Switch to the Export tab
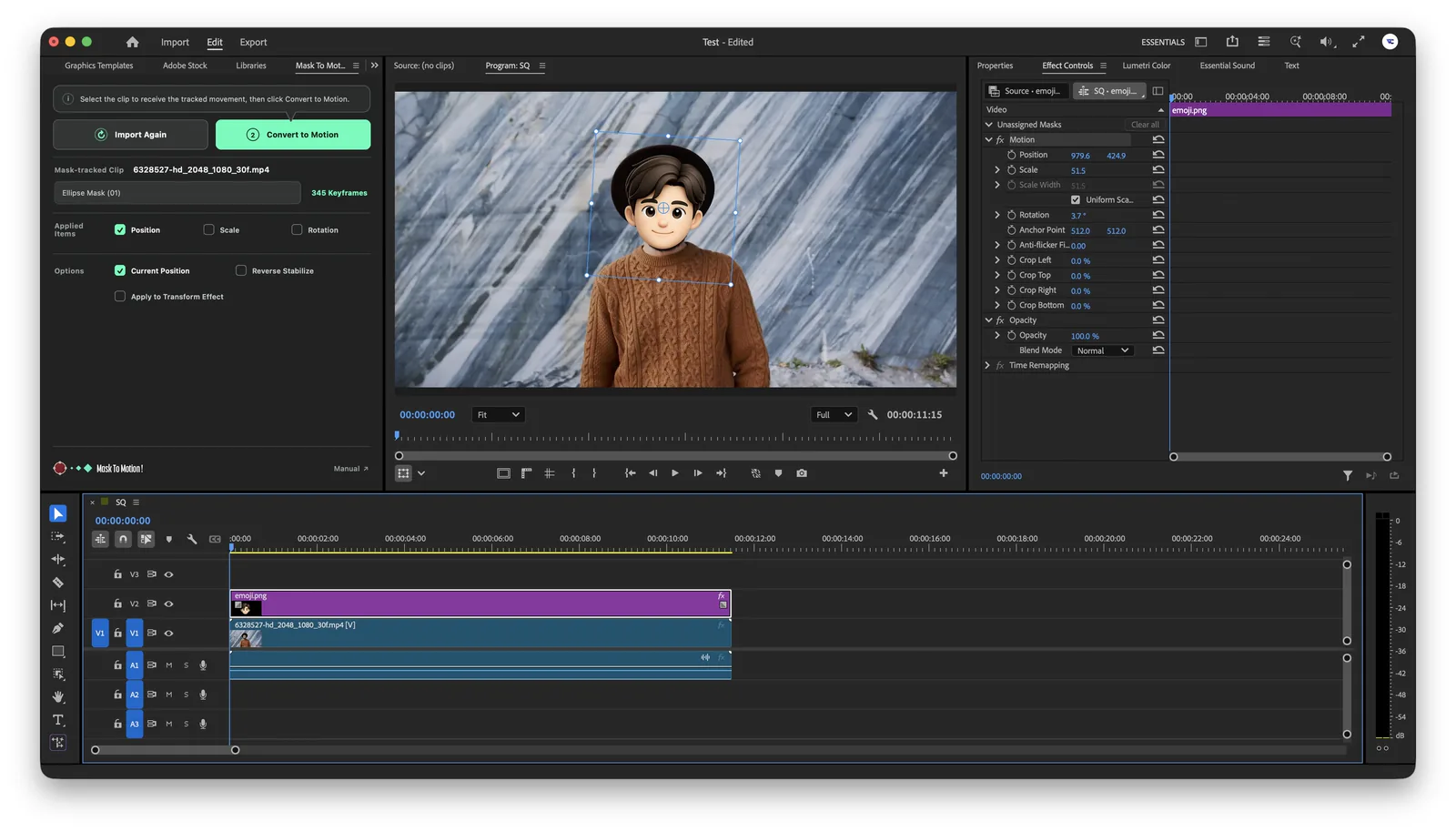 point(253,42)
